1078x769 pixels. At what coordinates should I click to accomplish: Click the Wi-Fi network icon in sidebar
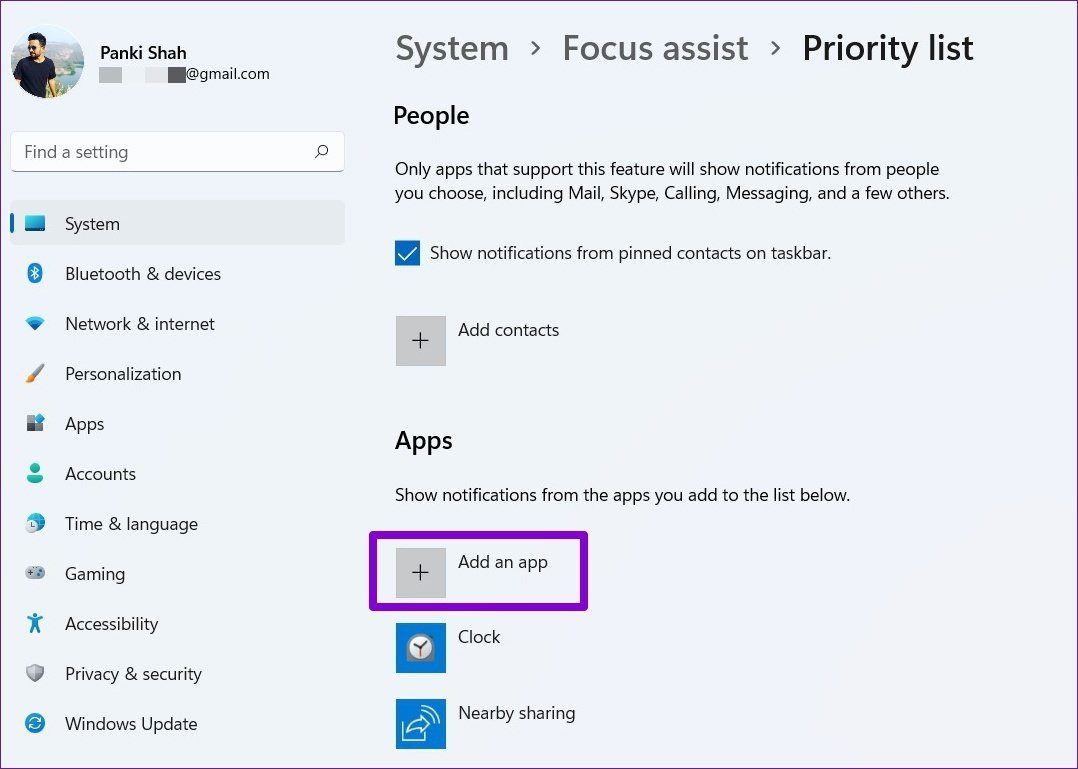pyautogui.click(x=35, y=324)
